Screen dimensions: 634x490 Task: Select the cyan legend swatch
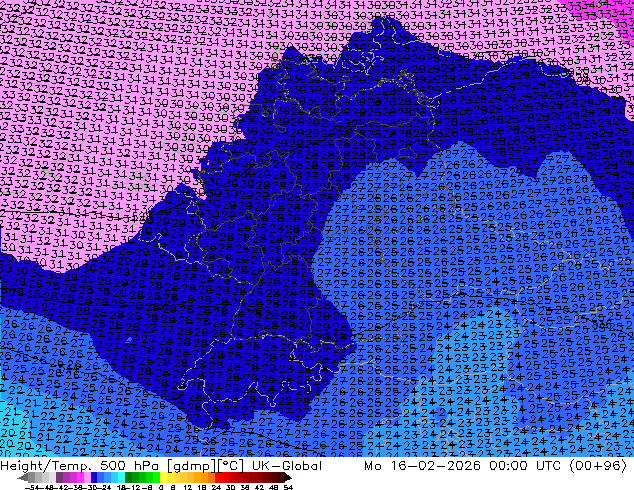pos(121,477)
